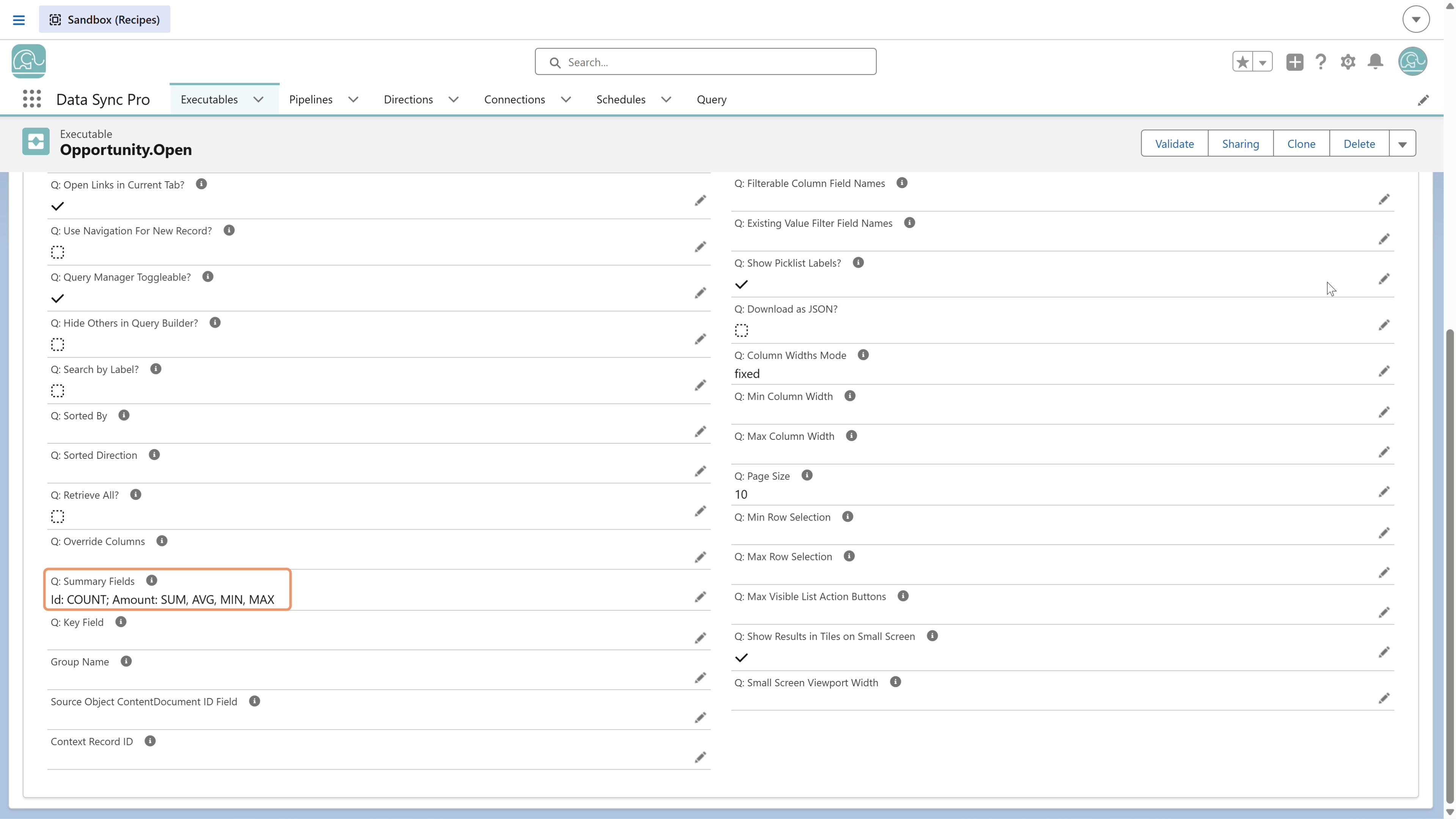Open more actions dropdown beside Delete

1402,144
